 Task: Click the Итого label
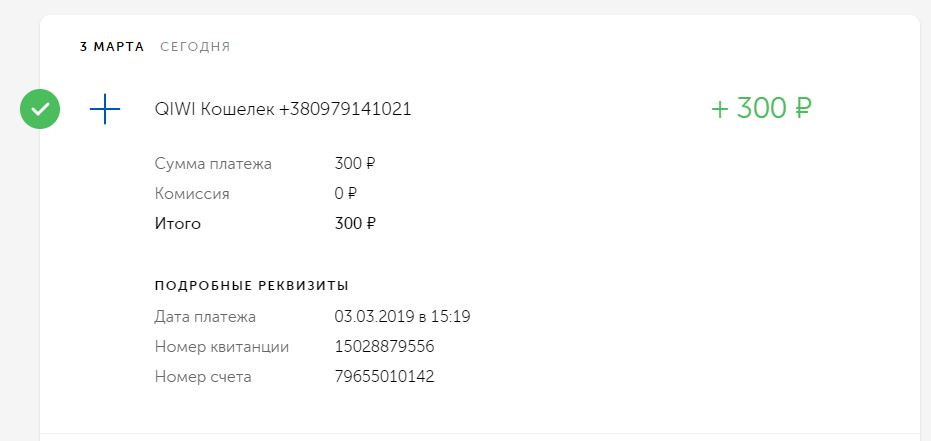pyautogui.click(x=178, y=224)
